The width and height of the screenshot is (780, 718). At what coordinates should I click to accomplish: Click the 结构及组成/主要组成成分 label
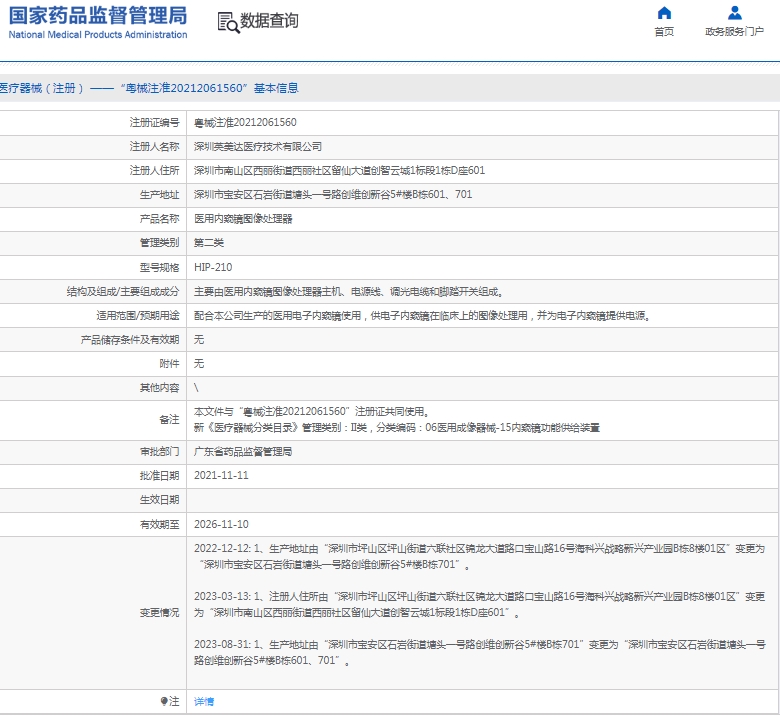pos(123,292)
